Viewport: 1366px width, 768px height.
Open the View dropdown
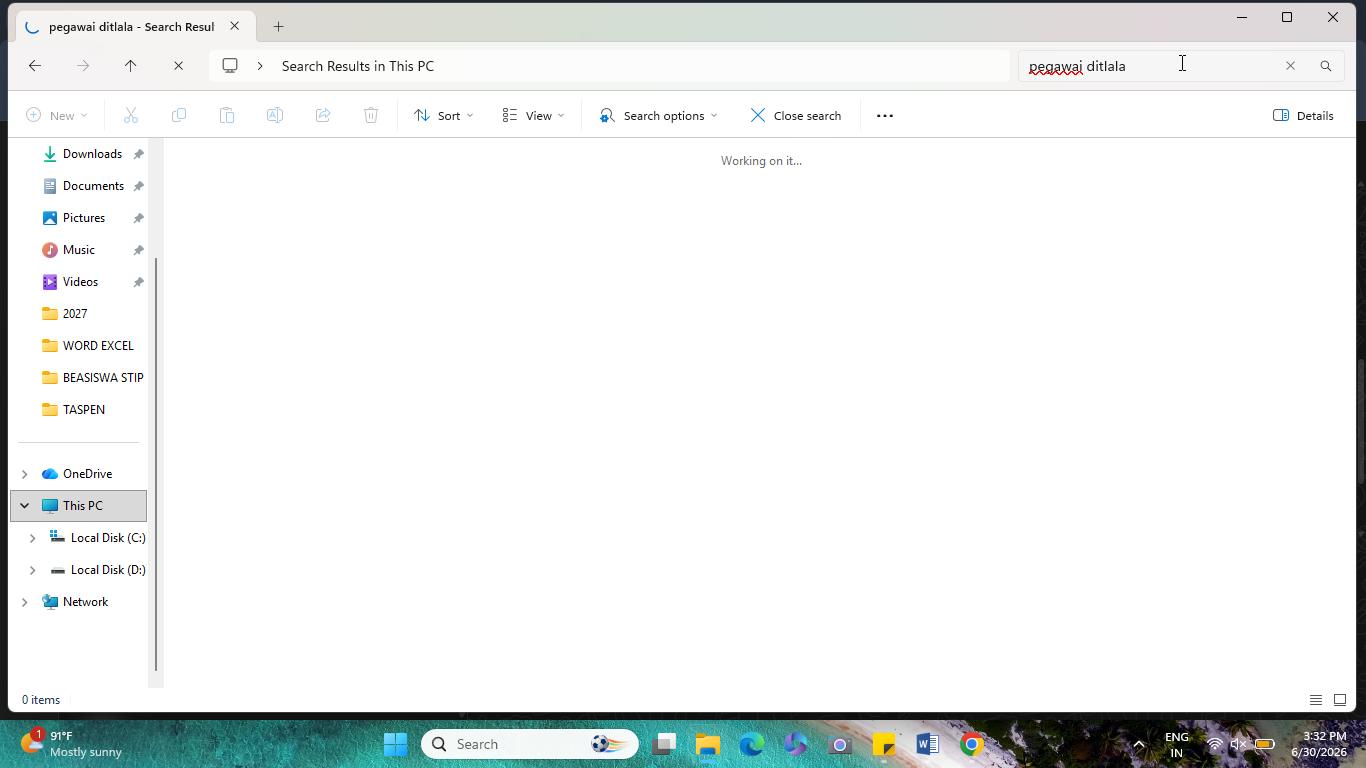[x=534, y=116]
